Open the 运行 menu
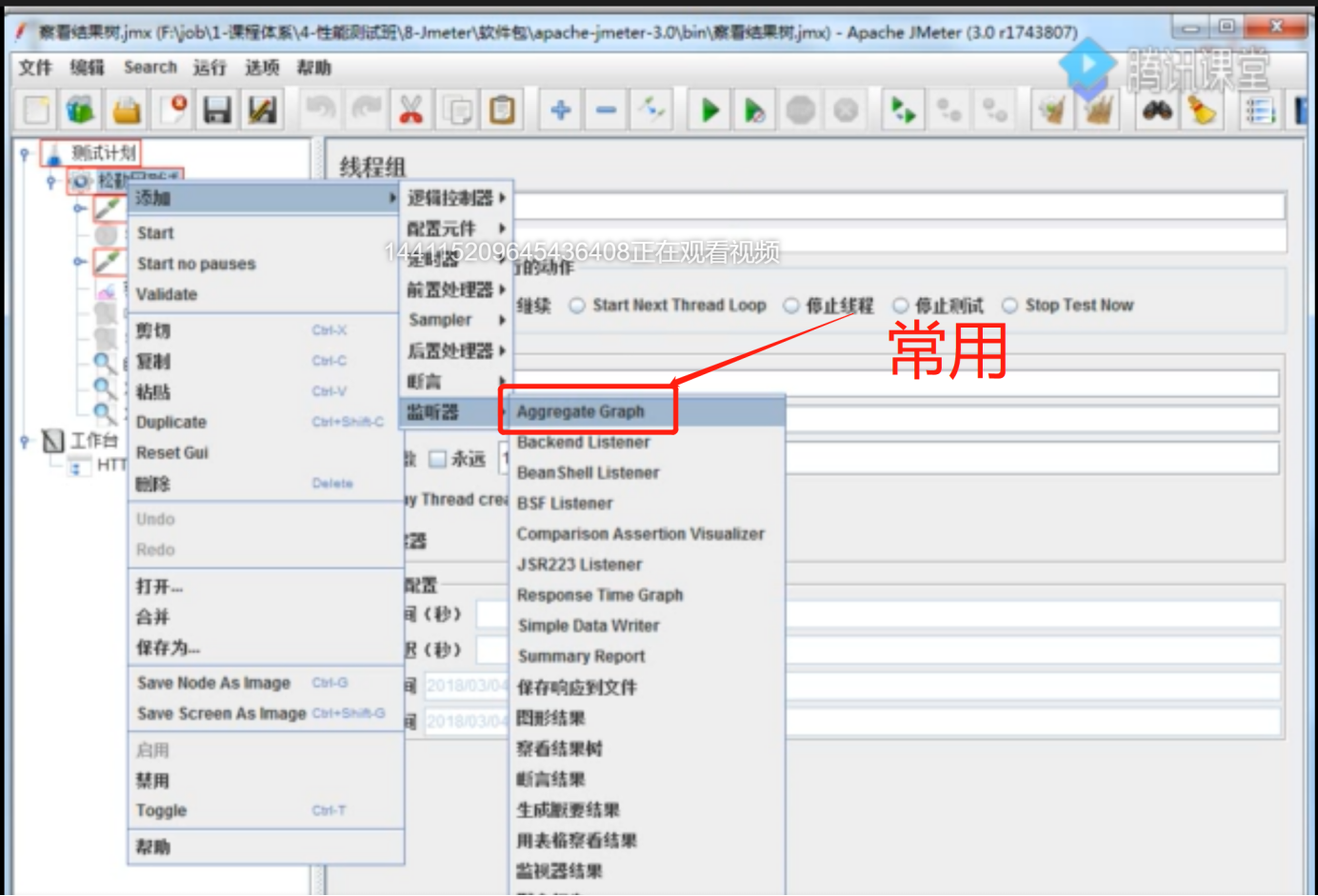Screen dimensions: 1318x896 tap(210, 68)
